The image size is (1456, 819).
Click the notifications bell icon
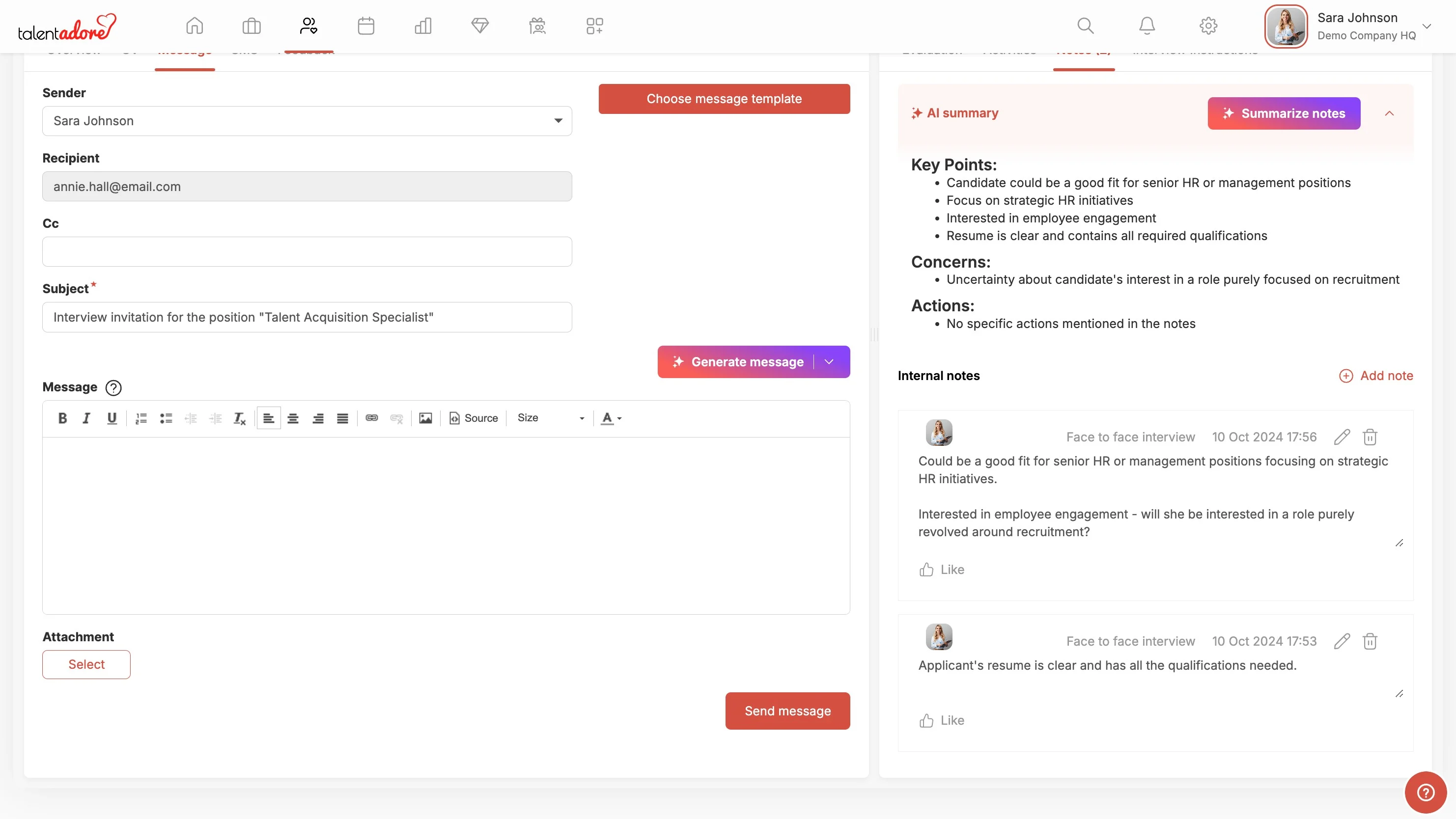point(1147,26)
